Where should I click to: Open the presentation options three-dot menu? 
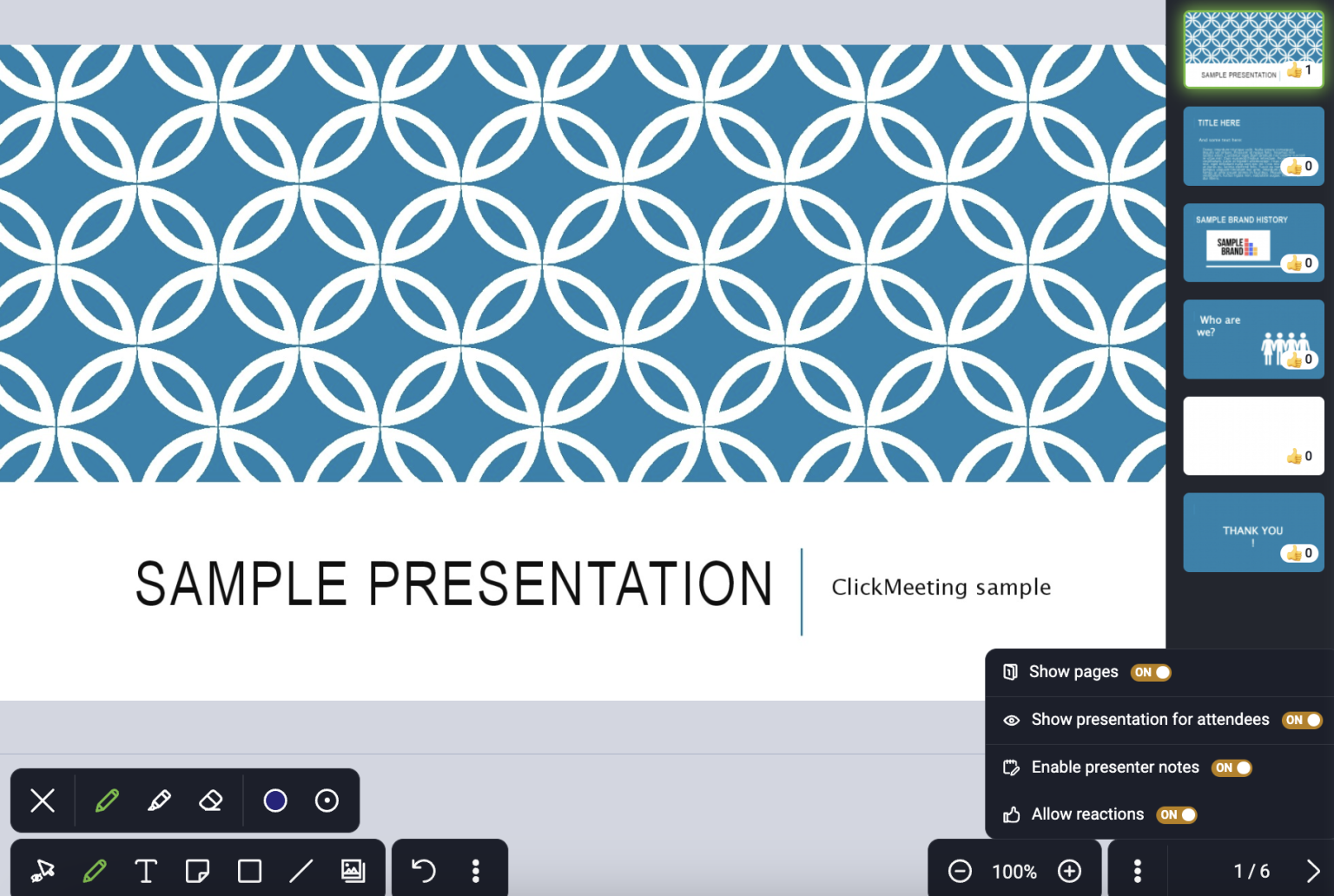tap(1138, 871)
